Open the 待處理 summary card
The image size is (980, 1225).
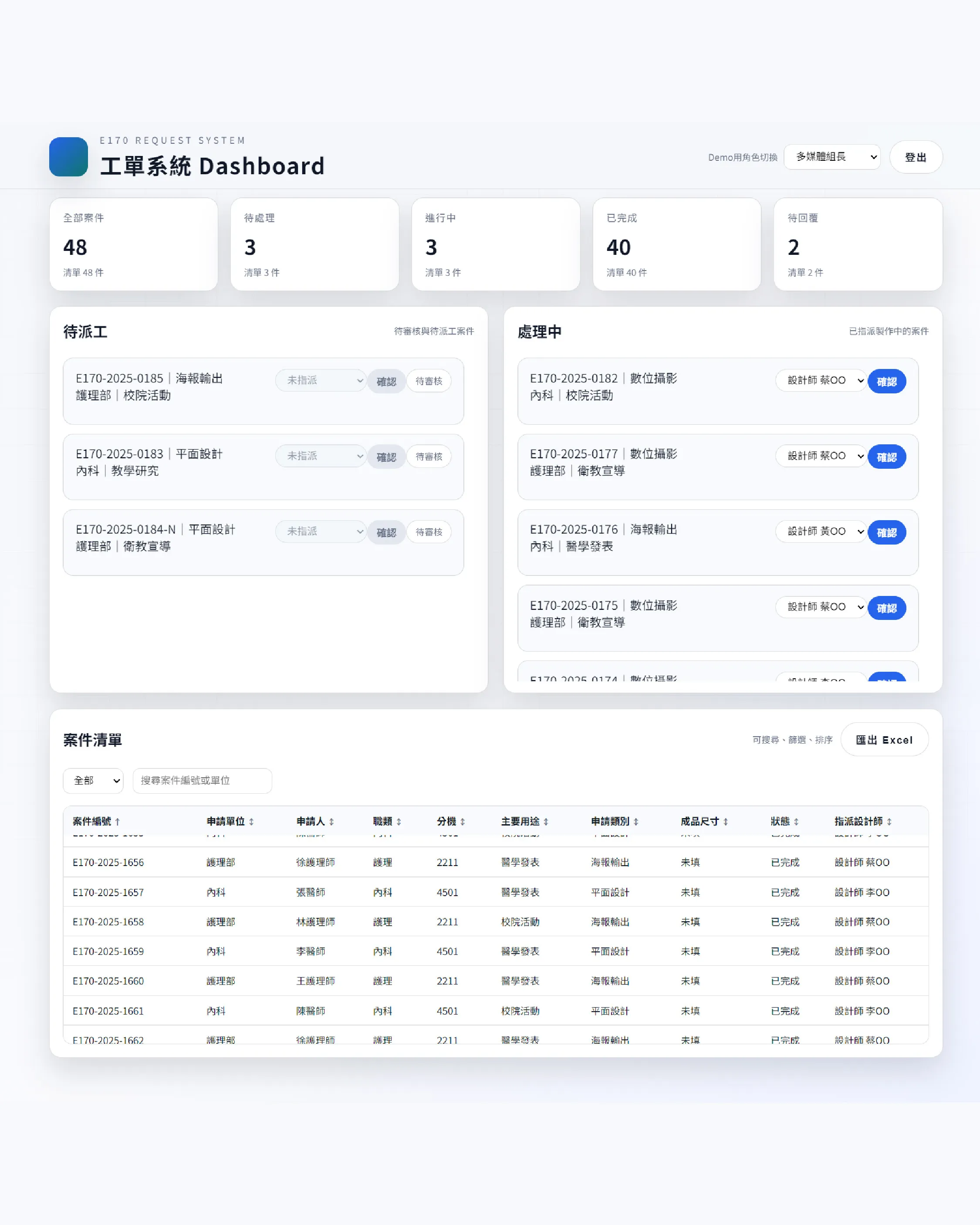click(314, 244)
